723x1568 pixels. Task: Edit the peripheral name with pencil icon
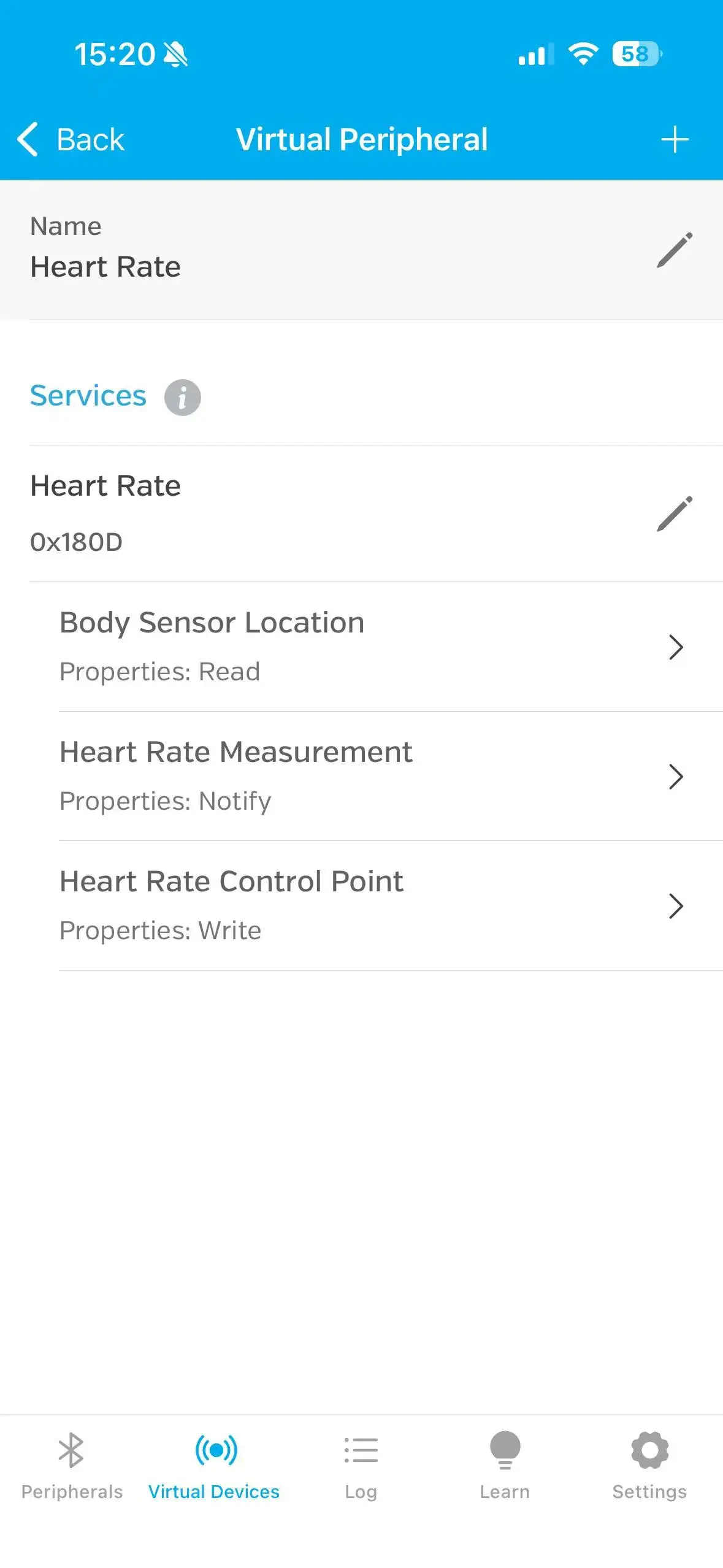[675, 250]
